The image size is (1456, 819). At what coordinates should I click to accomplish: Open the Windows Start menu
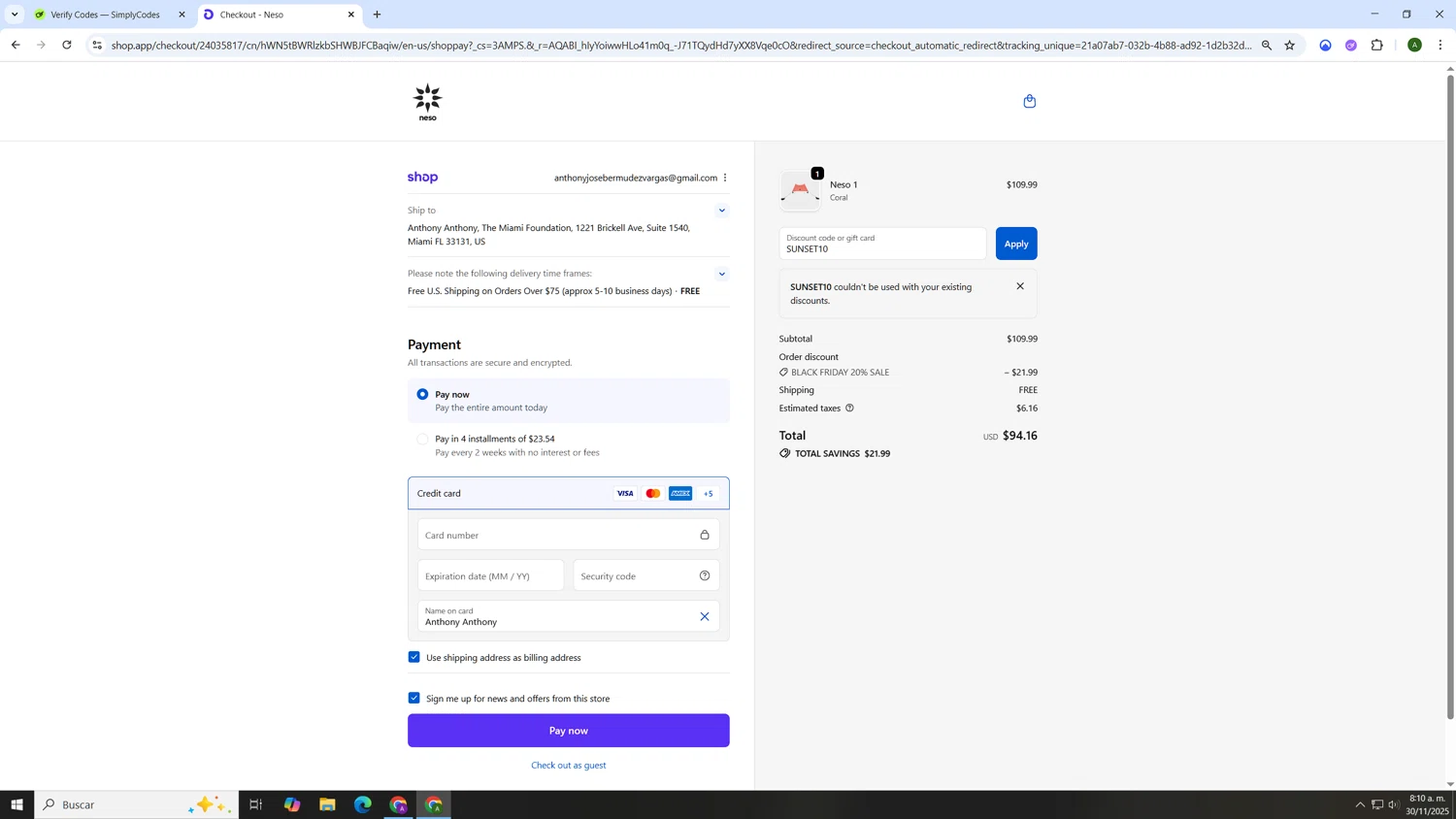[x=17, y=804]
